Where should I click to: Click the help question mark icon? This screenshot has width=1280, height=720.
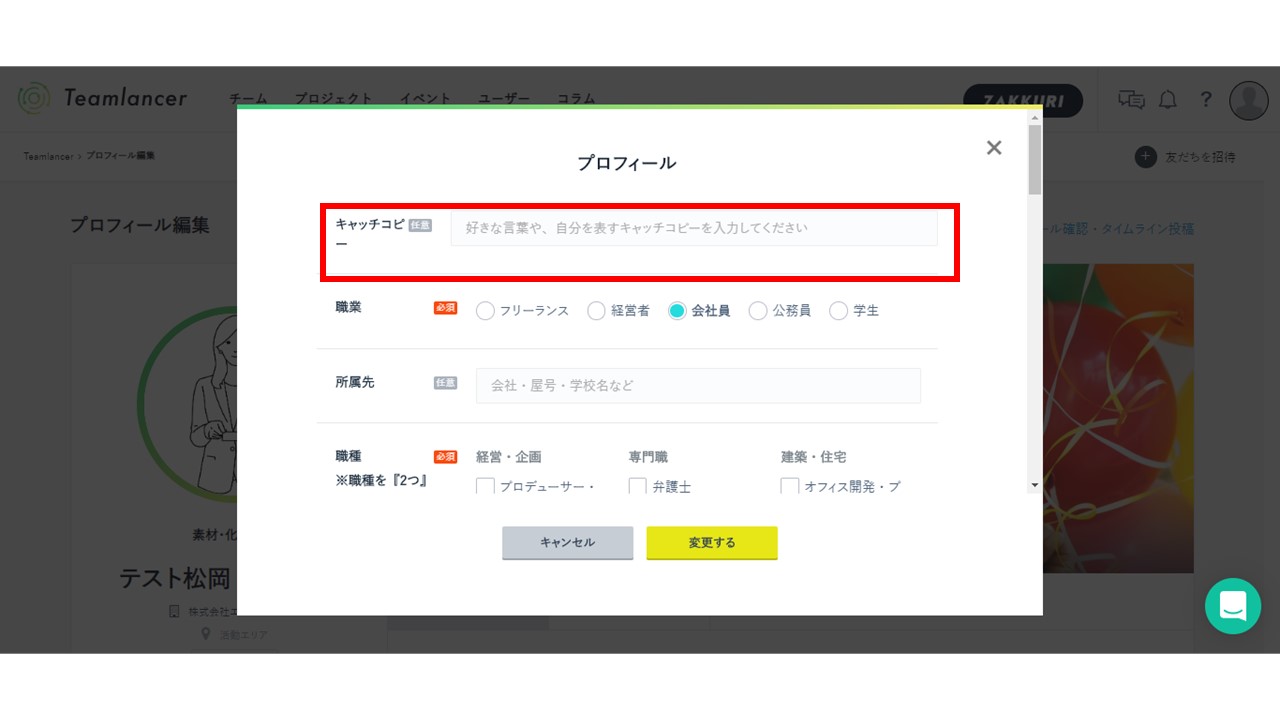point(1206,99)
